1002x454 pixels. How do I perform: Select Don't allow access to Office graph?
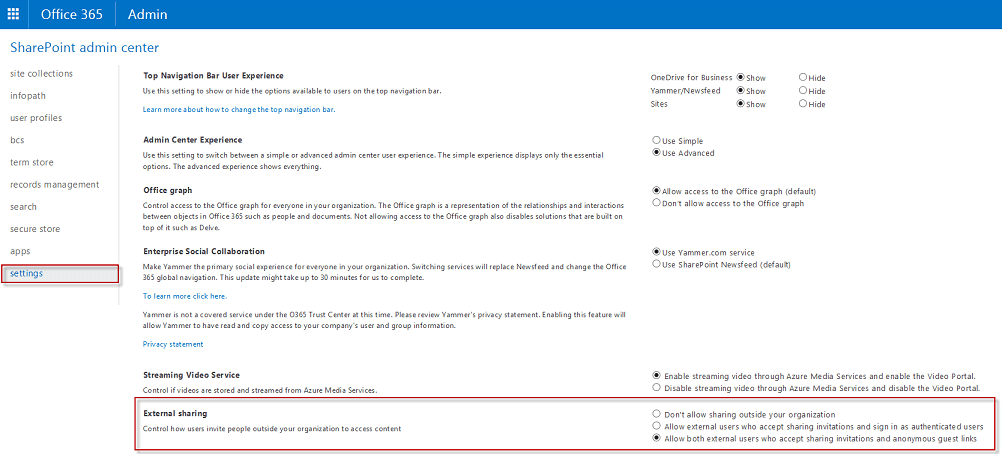pos(656,203)
